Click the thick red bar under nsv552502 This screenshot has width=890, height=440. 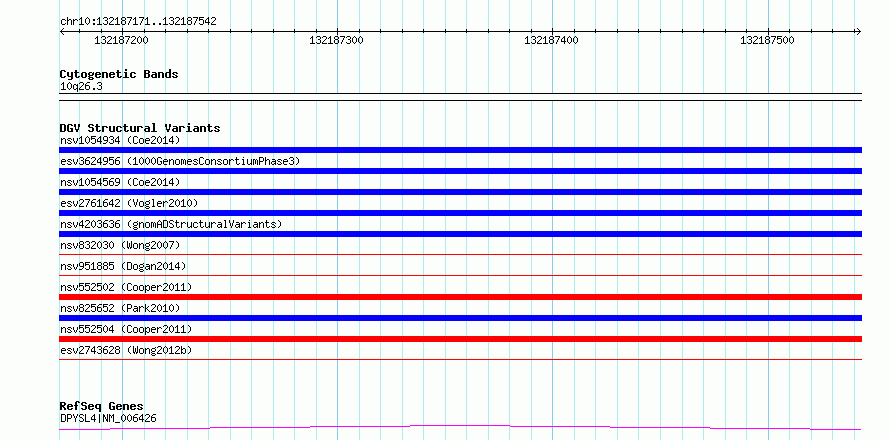click(460, 297)
